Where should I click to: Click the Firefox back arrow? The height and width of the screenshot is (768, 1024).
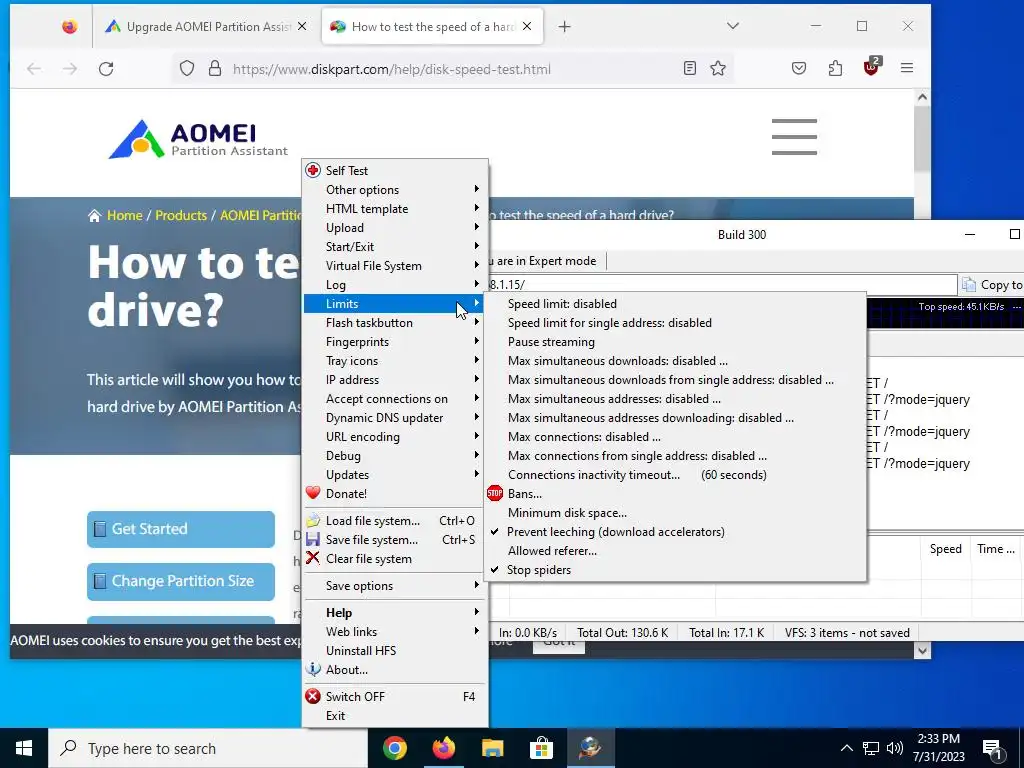click(x=33, y=69)
